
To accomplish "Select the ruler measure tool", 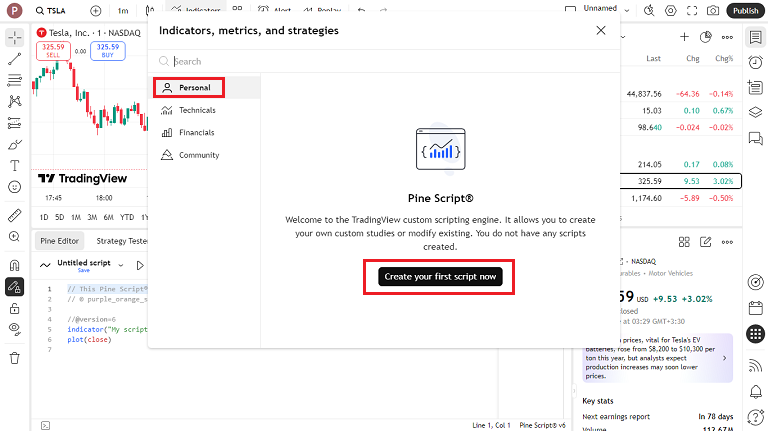I will point(15,215).
